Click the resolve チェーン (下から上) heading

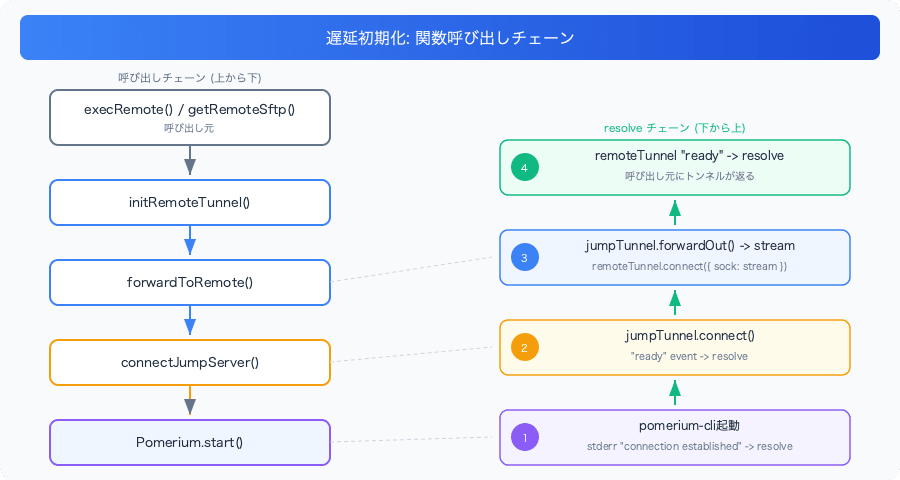point(674,128)
